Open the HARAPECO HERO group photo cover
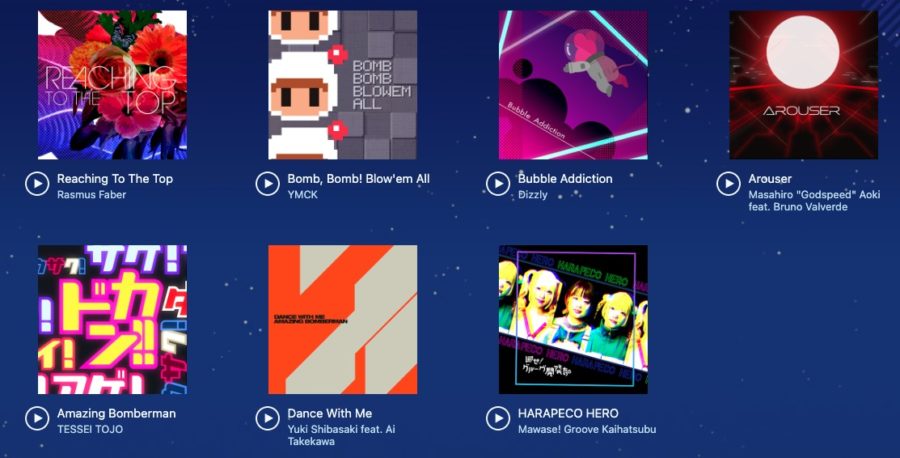This screenshot has width=900, height=458. pos(573,320)
